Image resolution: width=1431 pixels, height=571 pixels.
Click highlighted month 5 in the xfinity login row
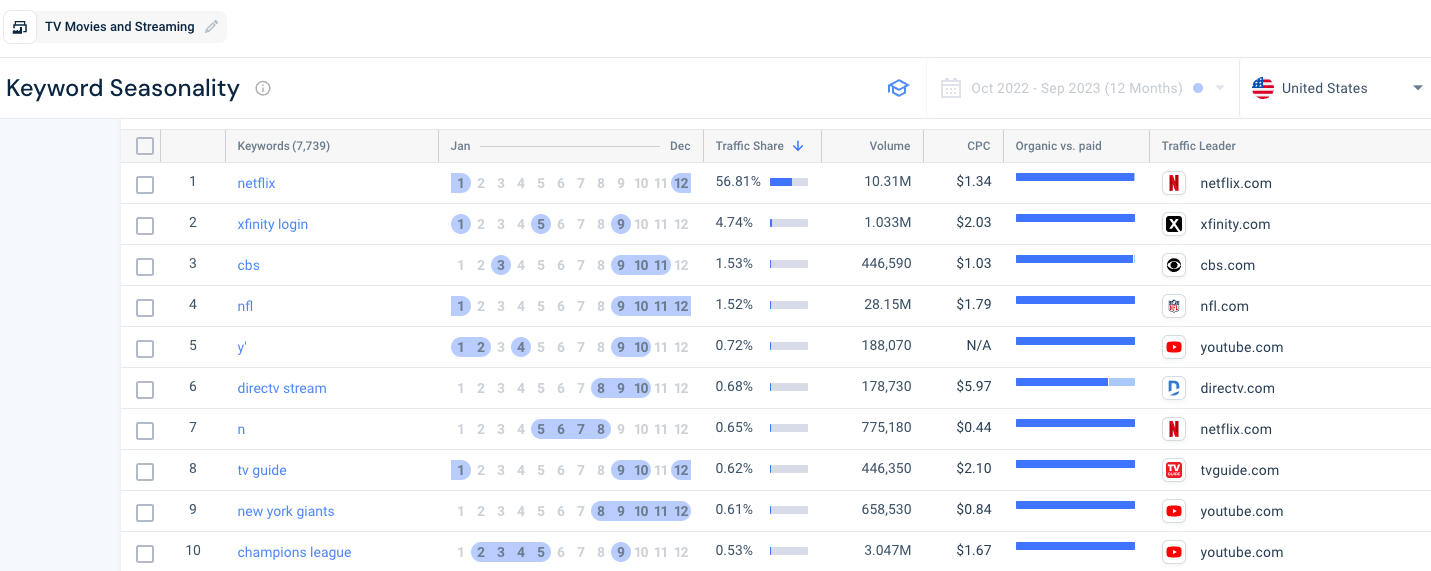pyautogui.click(x=541, y=224)
